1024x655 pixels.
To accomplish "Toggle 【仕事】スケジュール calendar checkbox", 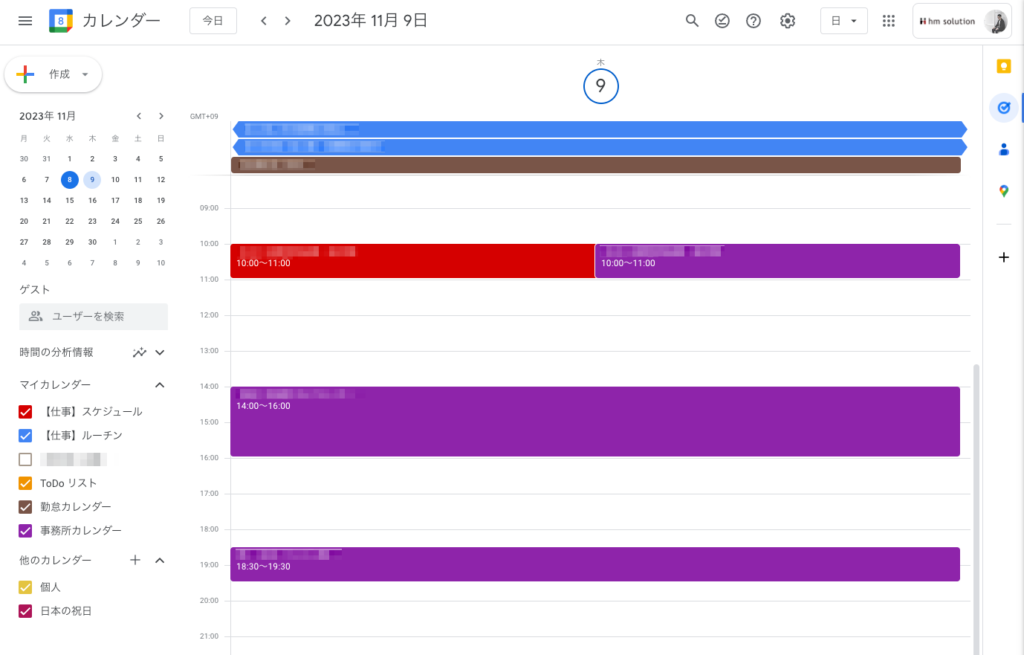I will 25,412.
